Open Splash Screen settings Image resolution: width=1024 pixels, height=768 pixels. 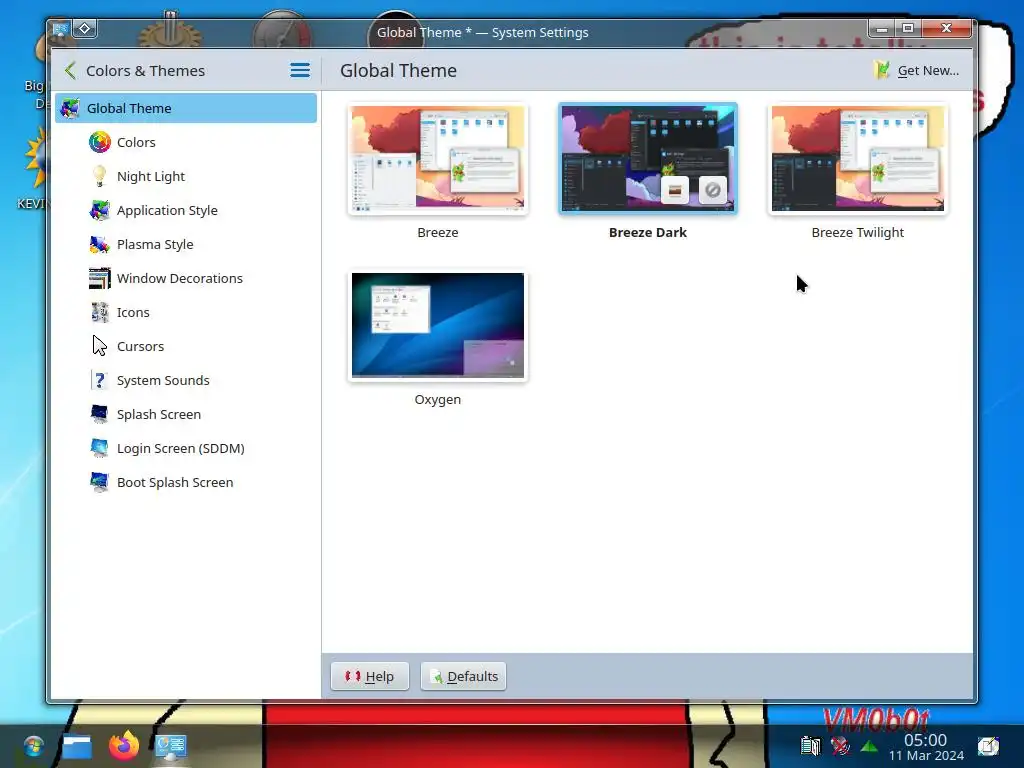tap(185, 414)
